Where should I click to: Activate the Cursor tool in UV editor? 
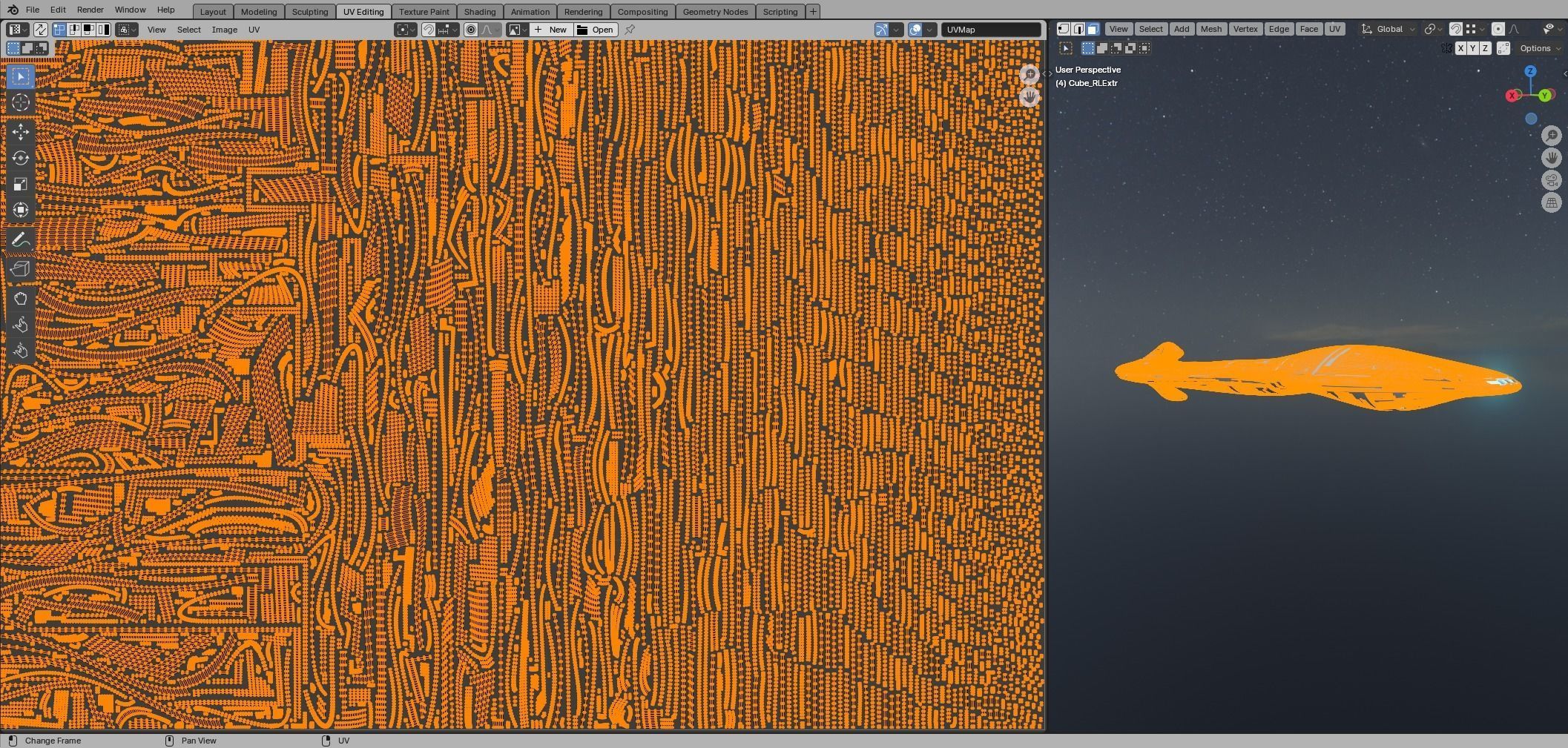pyautogui.click(x=21, y=102)
